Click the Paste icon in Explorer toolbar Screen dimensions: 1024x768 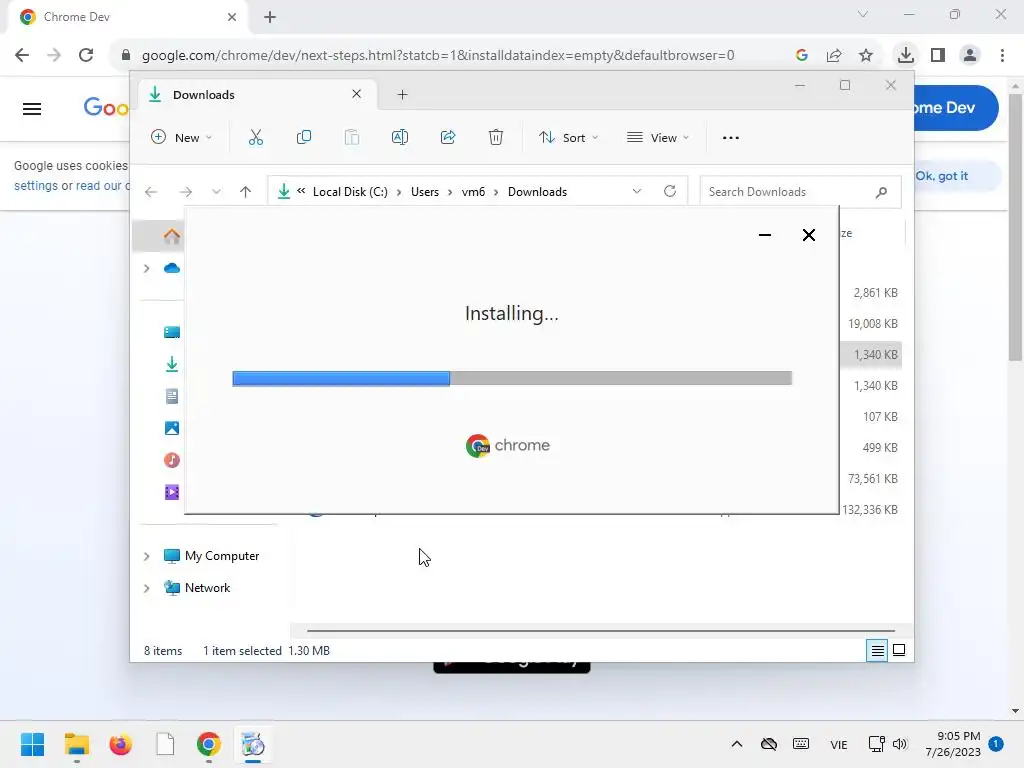pos(352,137)
